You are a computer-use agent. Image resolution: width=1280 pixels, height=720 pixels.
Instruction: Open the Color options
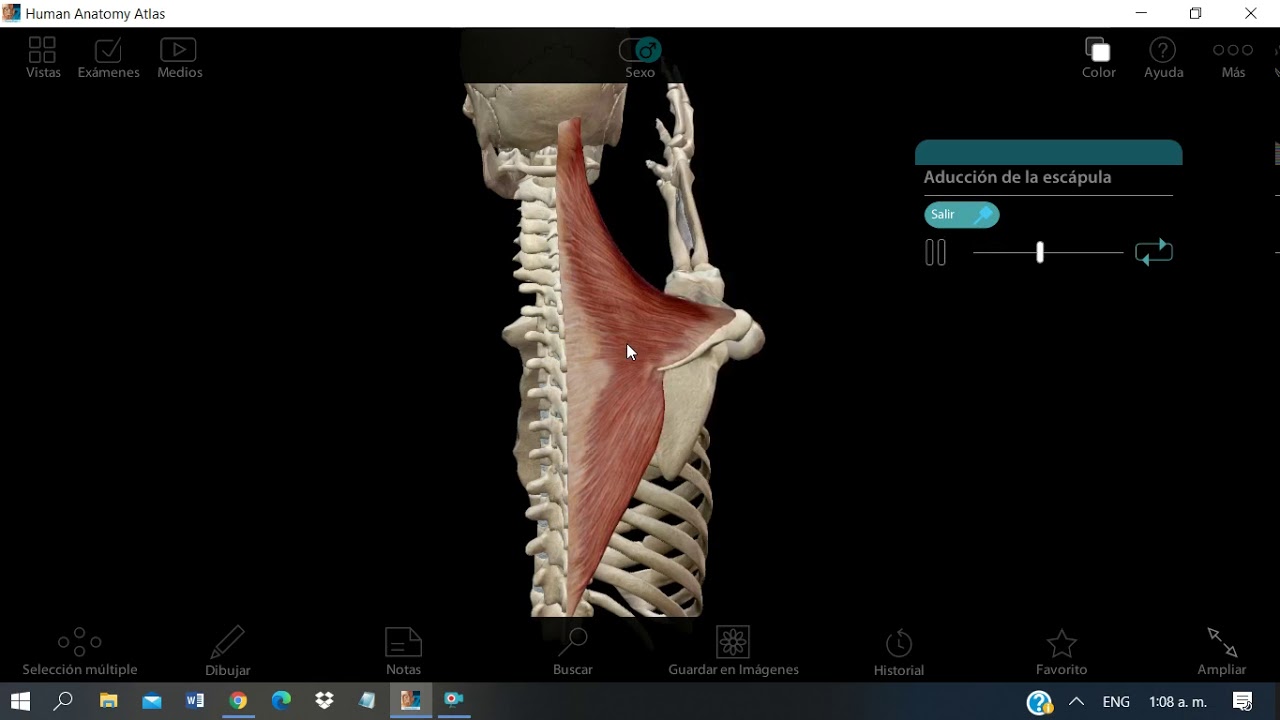1098,58
